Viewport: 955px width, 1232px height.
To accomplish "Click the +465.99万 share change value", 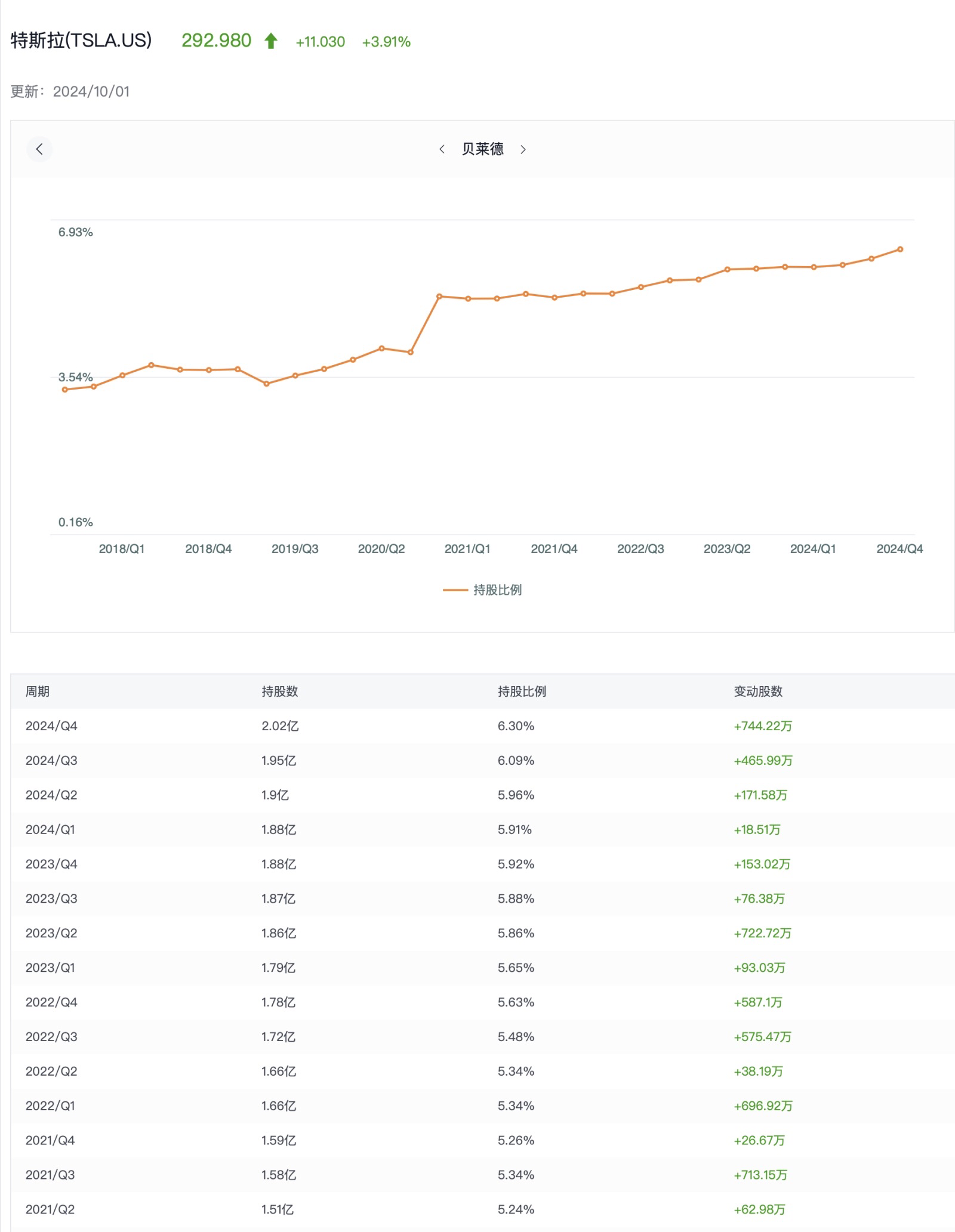I will coord(763,761).
